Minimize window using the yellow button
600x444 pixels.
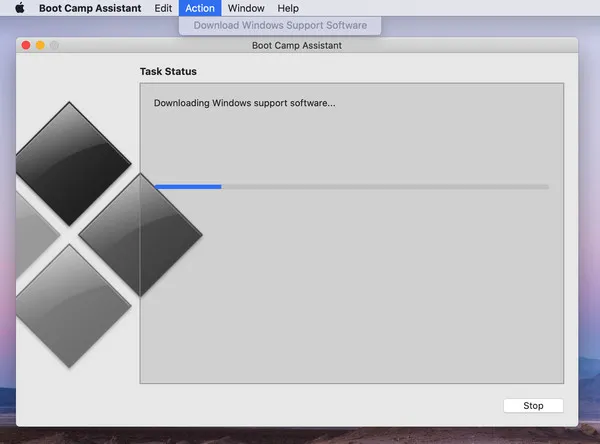(x=41, y=45)
